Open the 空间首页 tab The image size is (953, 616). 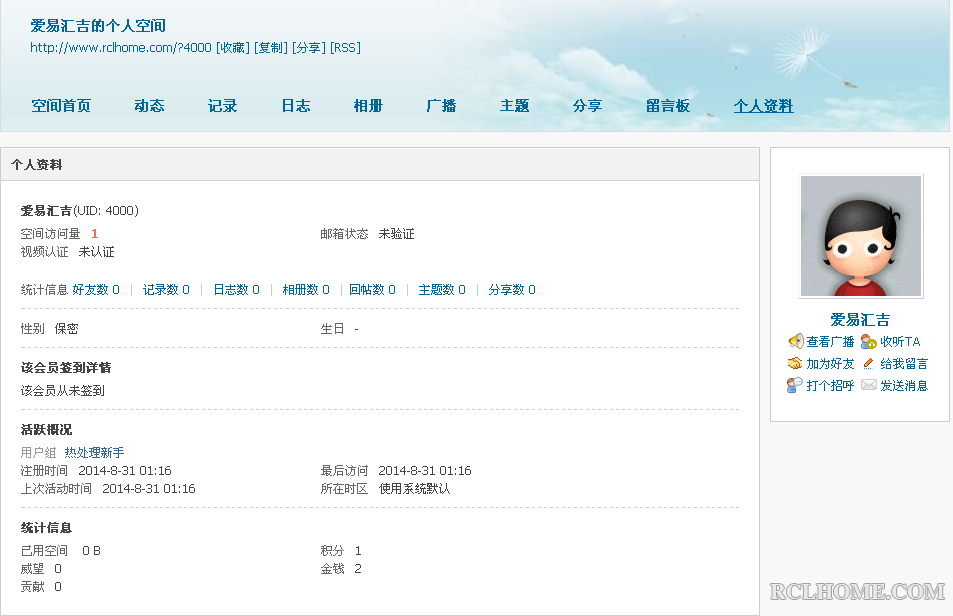tap(61, 106)
